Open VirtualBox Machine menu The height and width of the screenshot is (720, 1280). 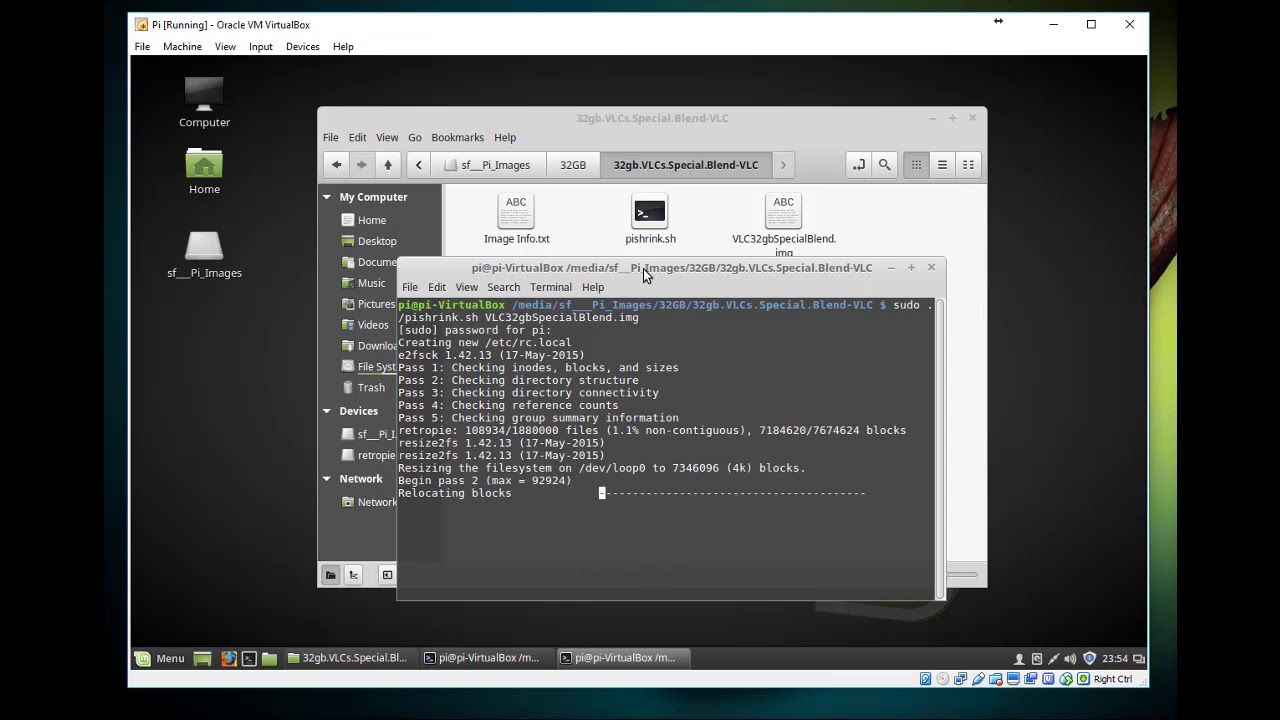pyautogui.click(x=182, y=47)
